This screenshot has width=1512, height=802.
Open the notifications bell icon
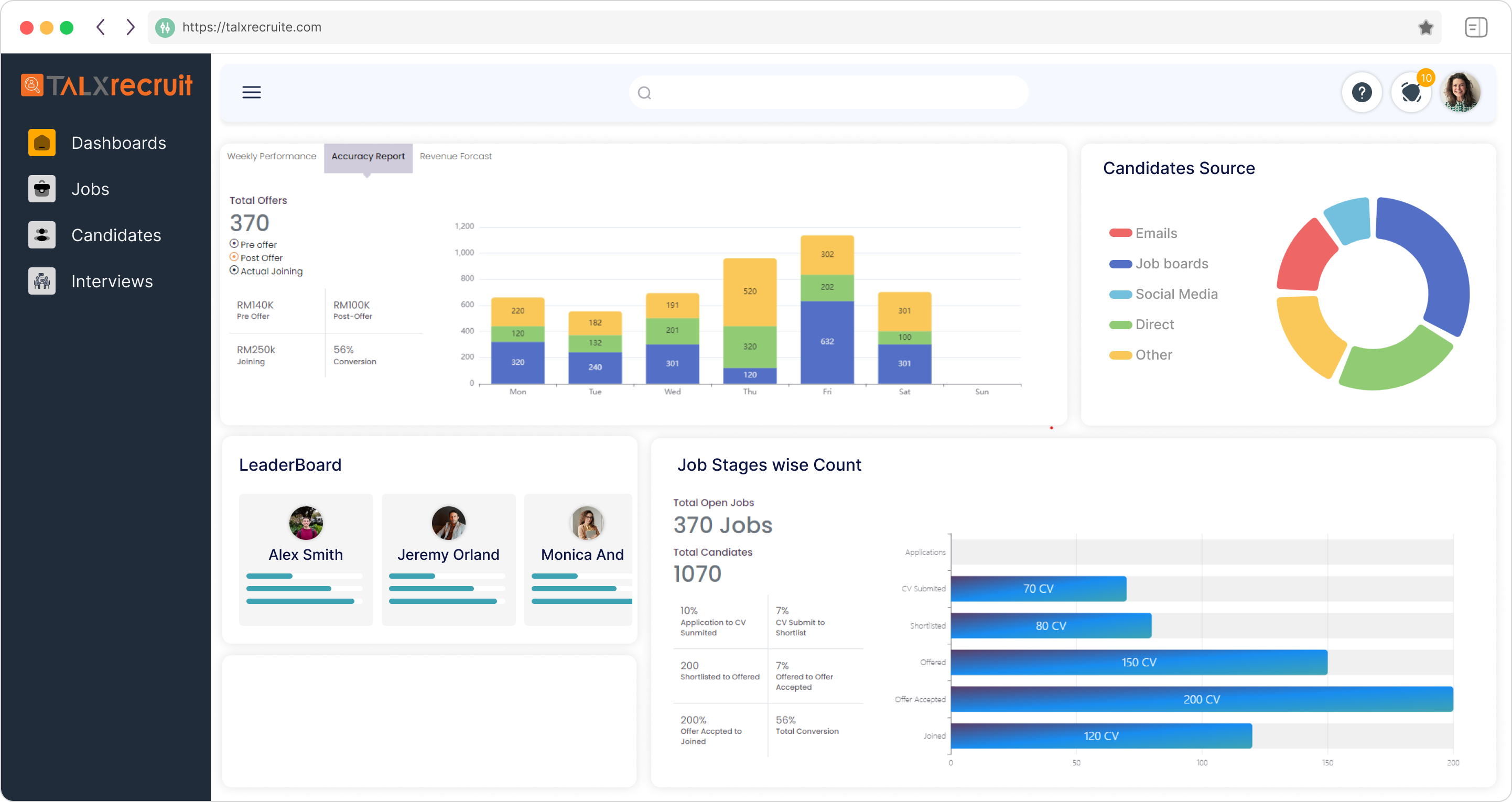[x=1410, y=92]
